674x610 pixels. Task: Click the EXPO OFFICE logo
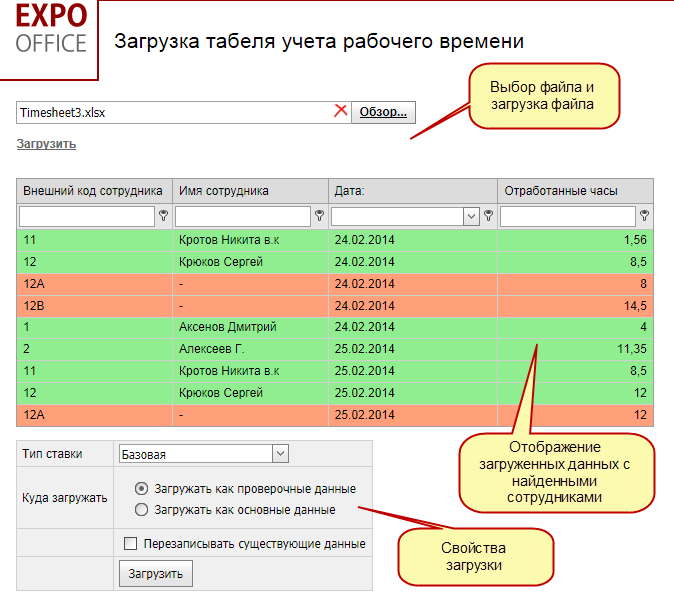pyautogui.click(x=50, y=30)
